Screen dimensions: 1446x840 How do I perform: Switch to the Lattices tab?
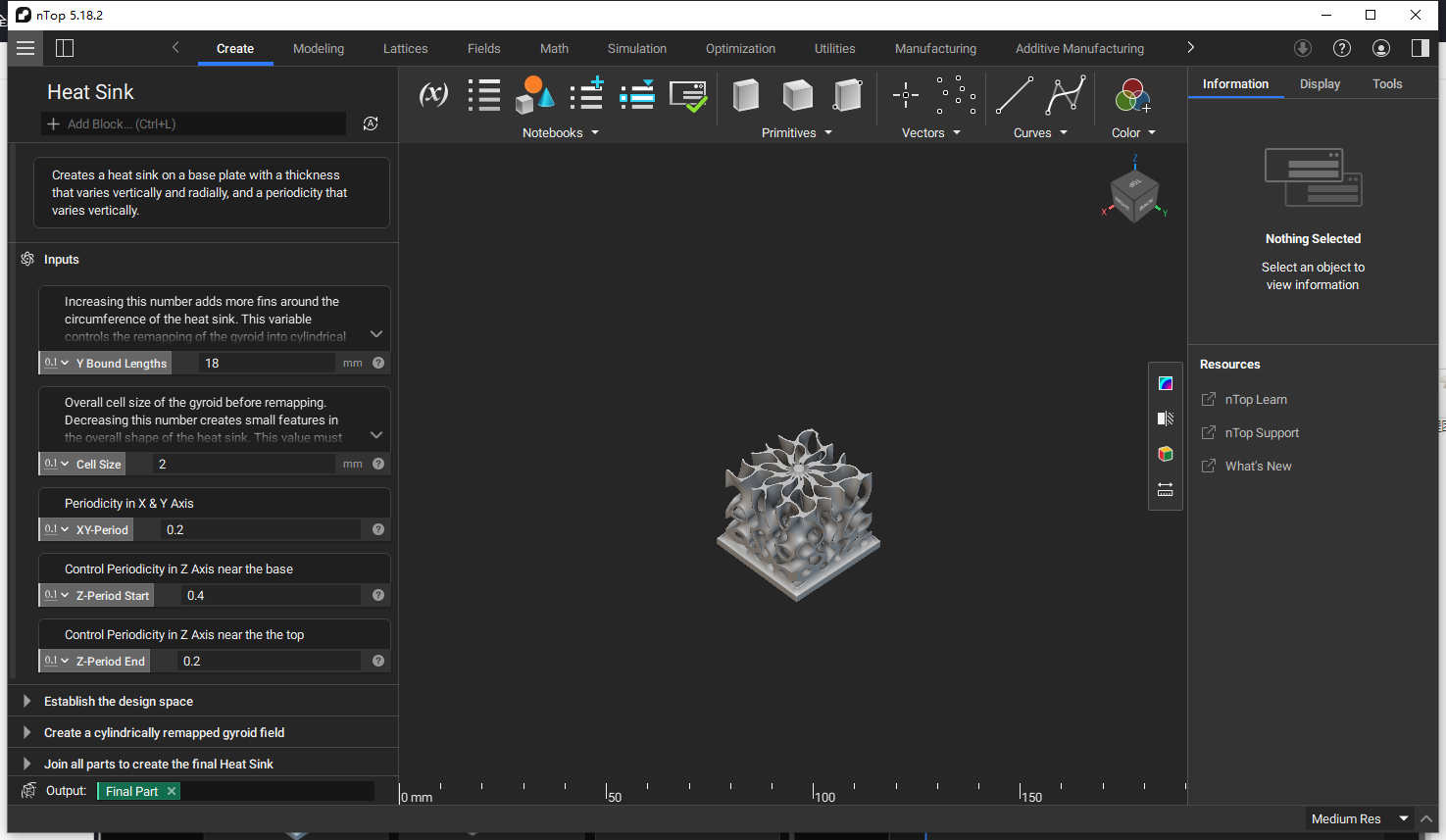tap(406, 48)
